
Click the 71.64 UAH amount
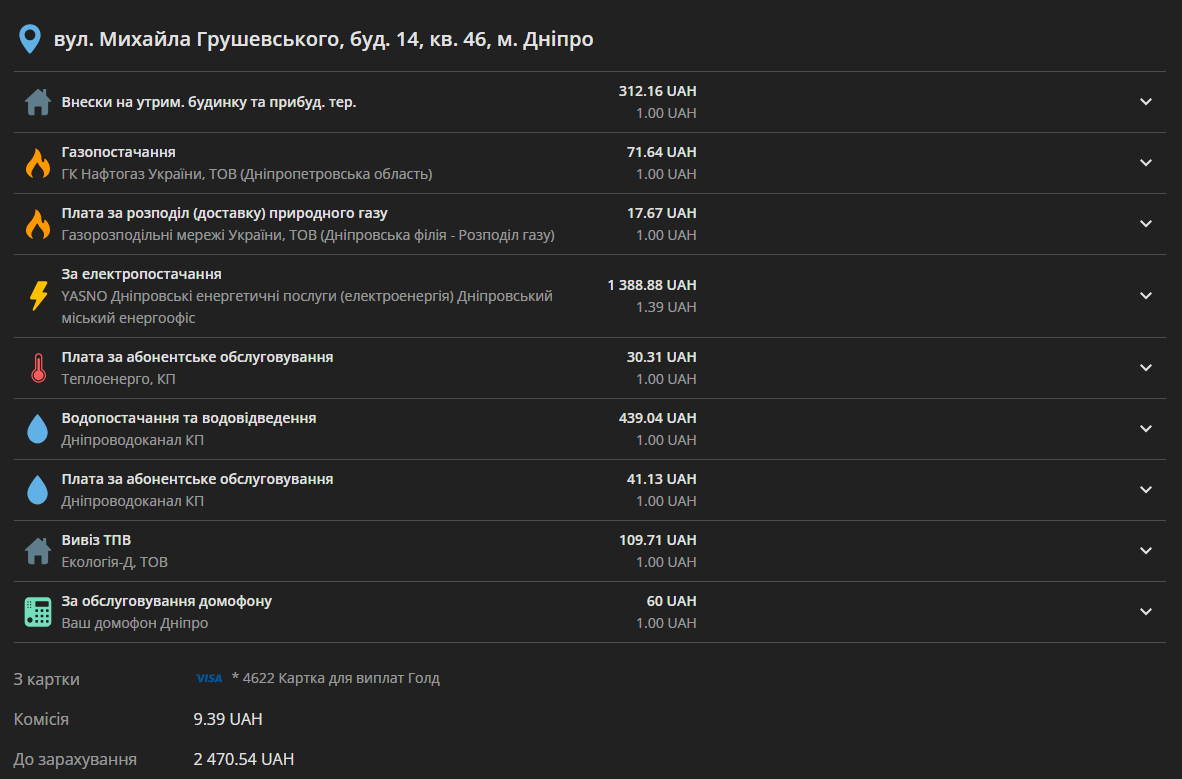[x=661, y=152]
